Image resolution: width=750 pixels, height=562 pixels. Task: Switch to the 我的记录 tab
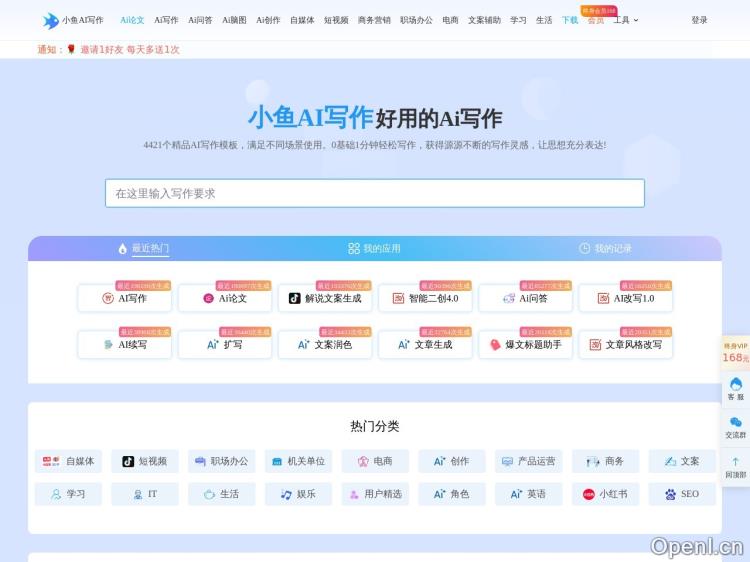tap(606, 248)
